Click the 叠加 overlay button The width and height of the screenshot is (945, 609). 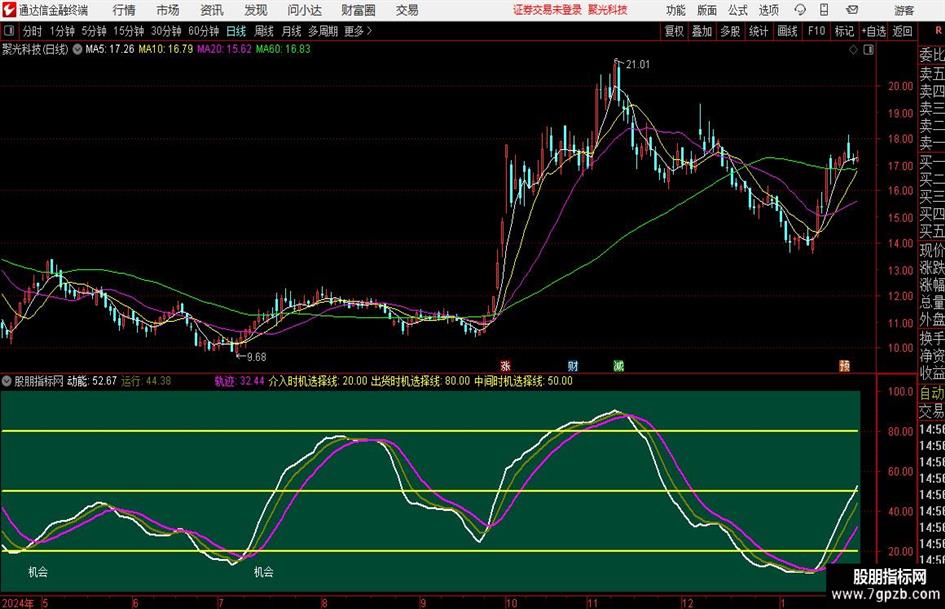click(x=702, y=31)
